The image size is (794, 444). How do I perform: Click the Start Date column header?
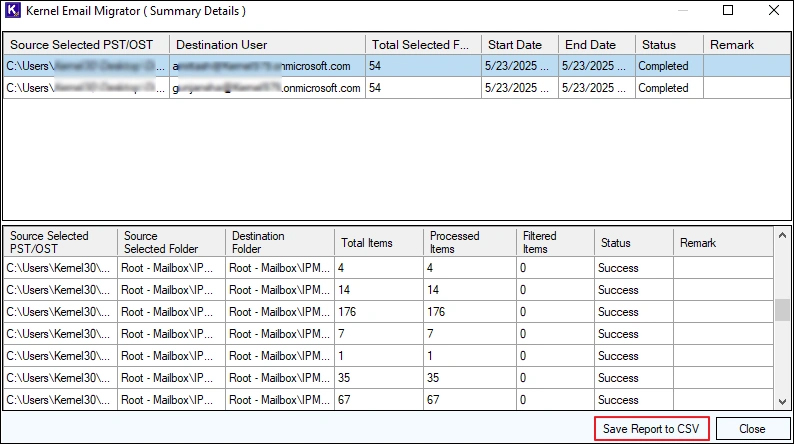[x=520, y=45]
